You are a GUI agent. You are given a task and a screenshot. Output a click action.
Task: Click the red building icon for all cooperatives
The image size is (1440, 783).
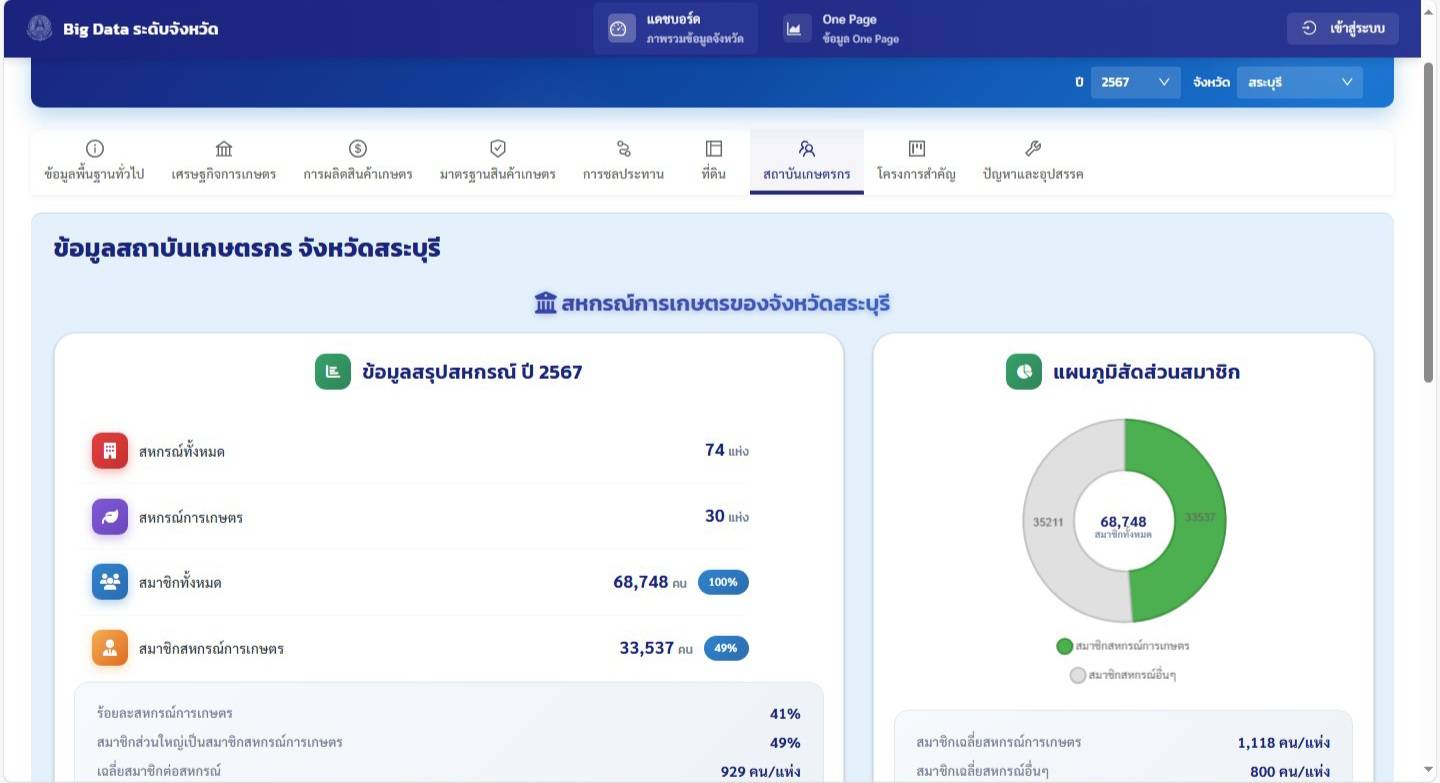[x=110, y=451]
